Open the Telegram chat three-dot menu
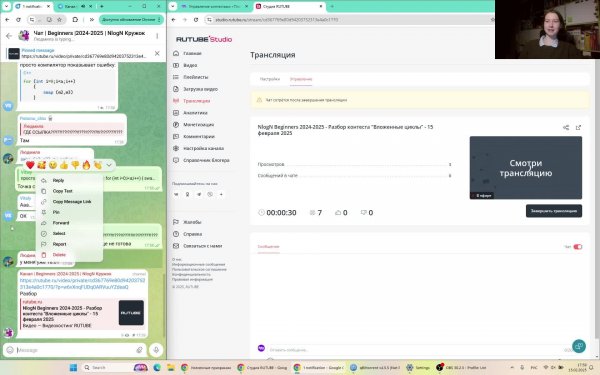This screenshot has width=600, height=375. pyautogui.click(x=157, y=36)
